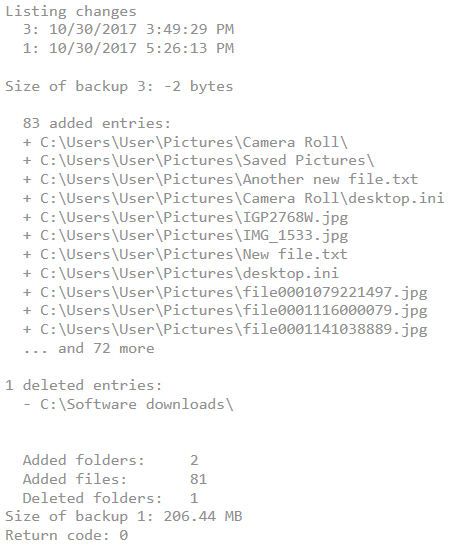Click the 'Size of backup 1: 206.44 MB' line
This screenshot has height=546, width=450.
click(x=124, y=516)
